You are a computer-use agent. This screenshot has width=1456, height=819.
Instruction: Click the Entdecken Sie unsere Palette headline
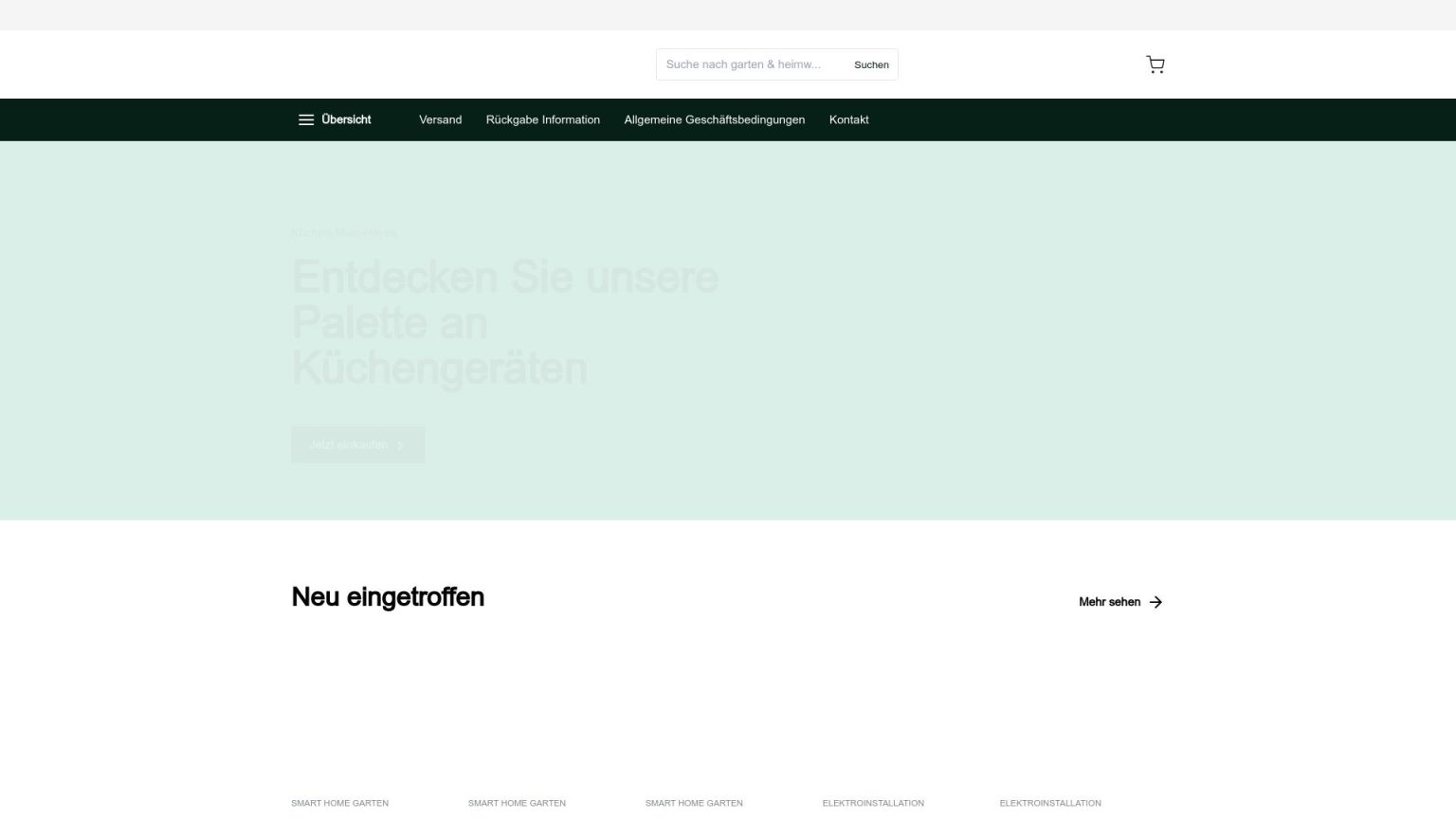(504, 322)
